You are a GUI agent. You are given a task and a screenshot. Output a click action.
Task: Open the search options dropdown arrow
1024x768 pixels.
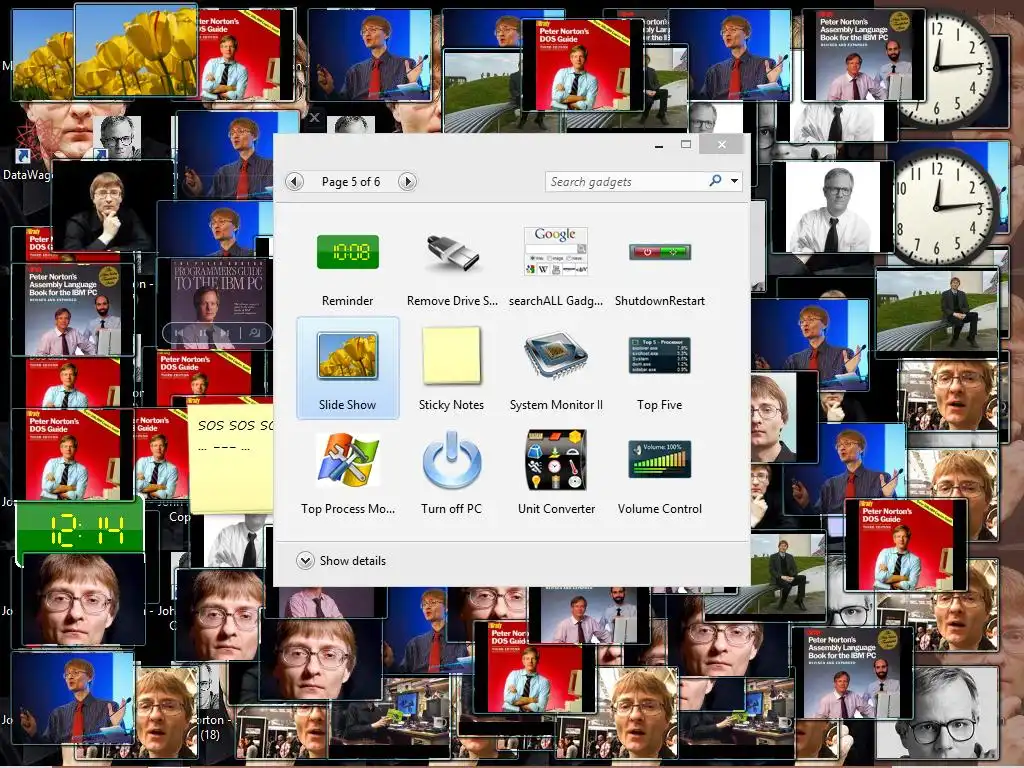[x=735, y=181]
